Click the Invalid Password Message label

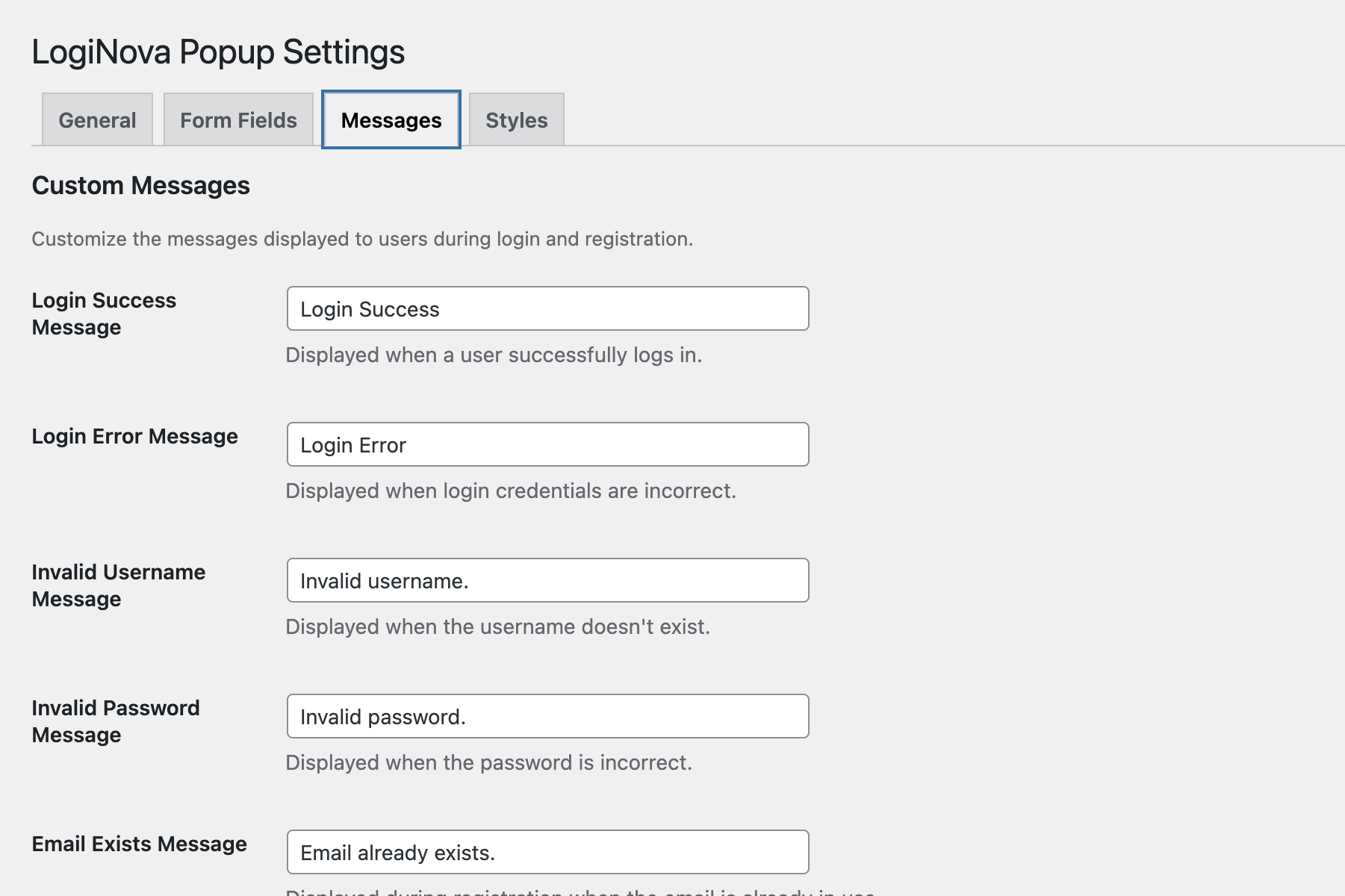click(115, 721)
